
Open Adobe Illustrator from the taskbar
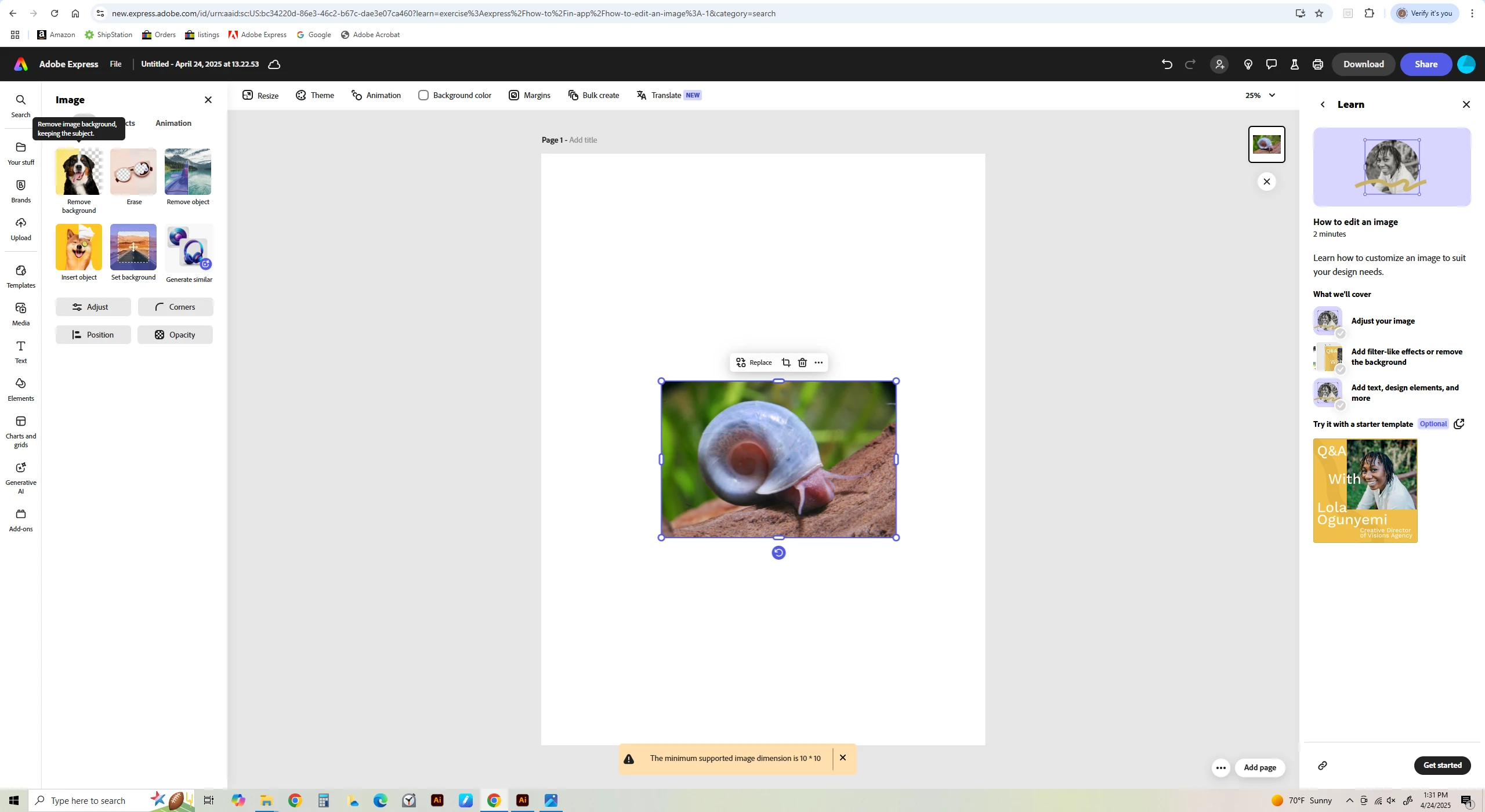[x=437, y=800]
